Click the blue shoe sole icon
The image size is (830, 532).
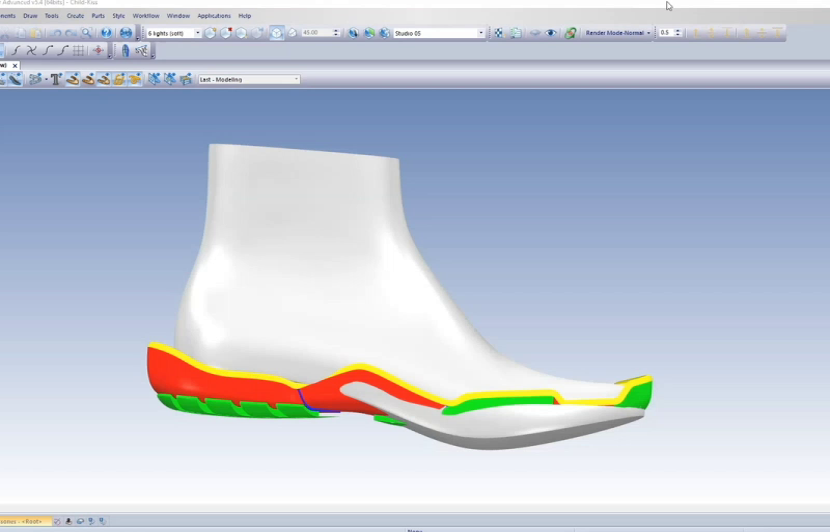click(x=125, y=51)
